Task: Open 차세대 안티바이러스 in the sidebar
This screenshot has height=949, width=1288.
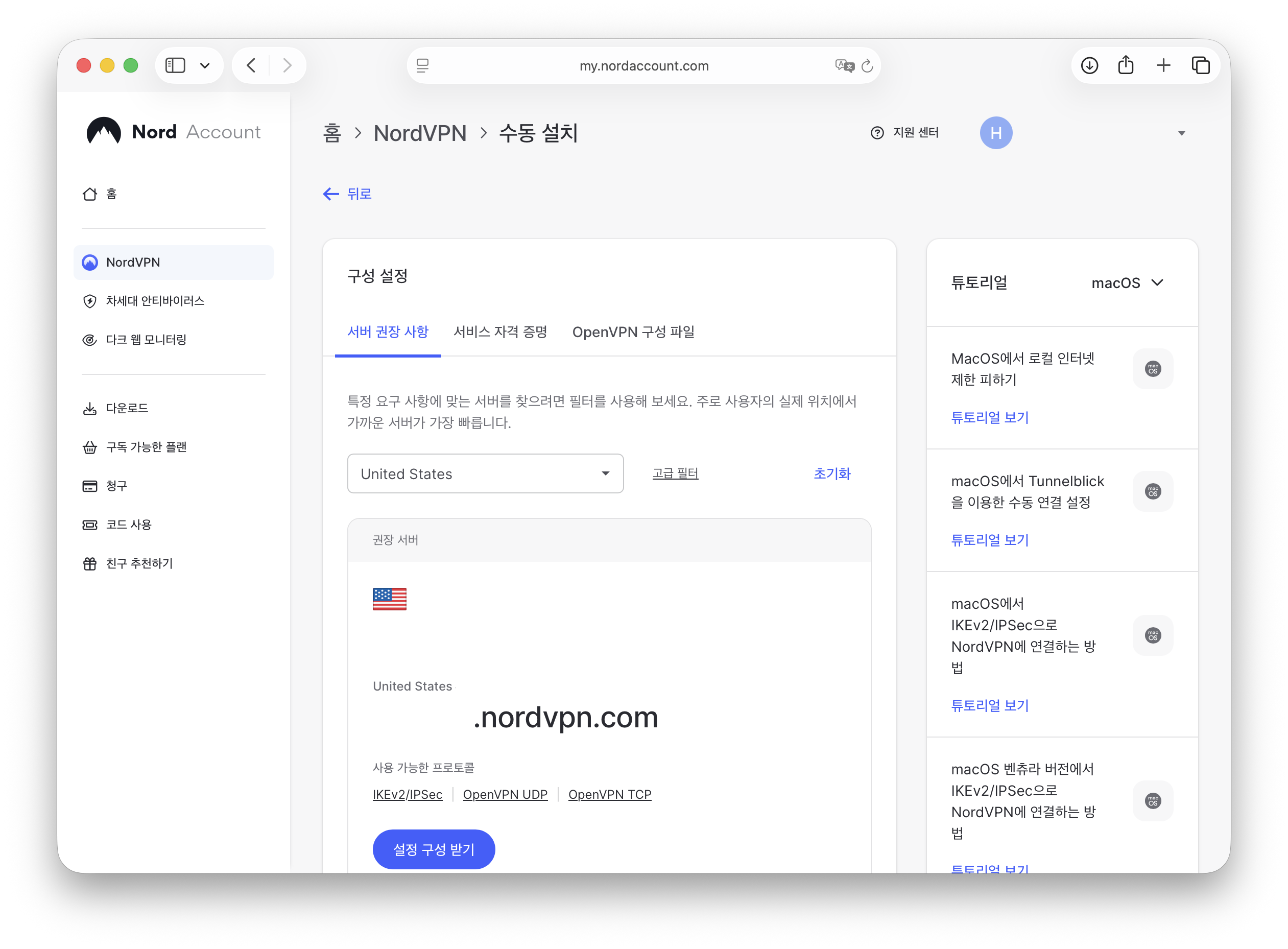Action: [174, 301]
